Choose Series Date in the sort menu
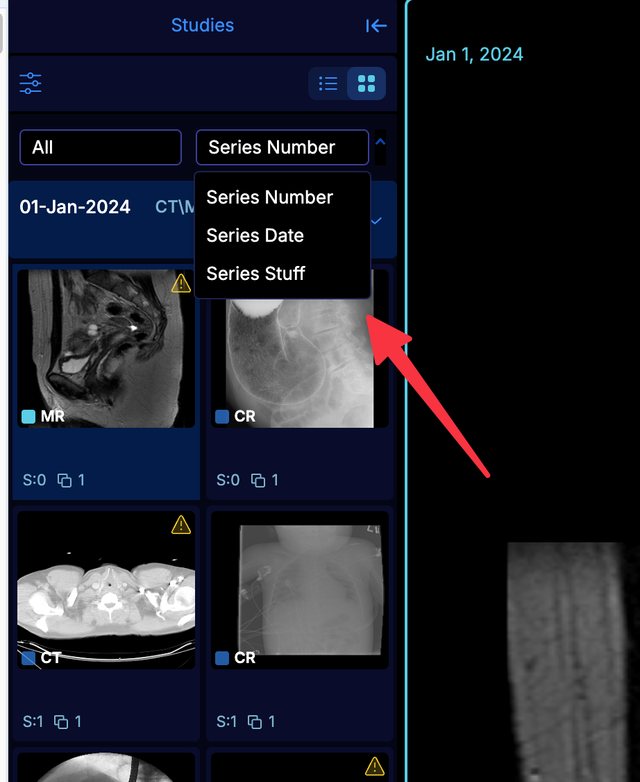The image size is (640, 782). pos(255,235)
